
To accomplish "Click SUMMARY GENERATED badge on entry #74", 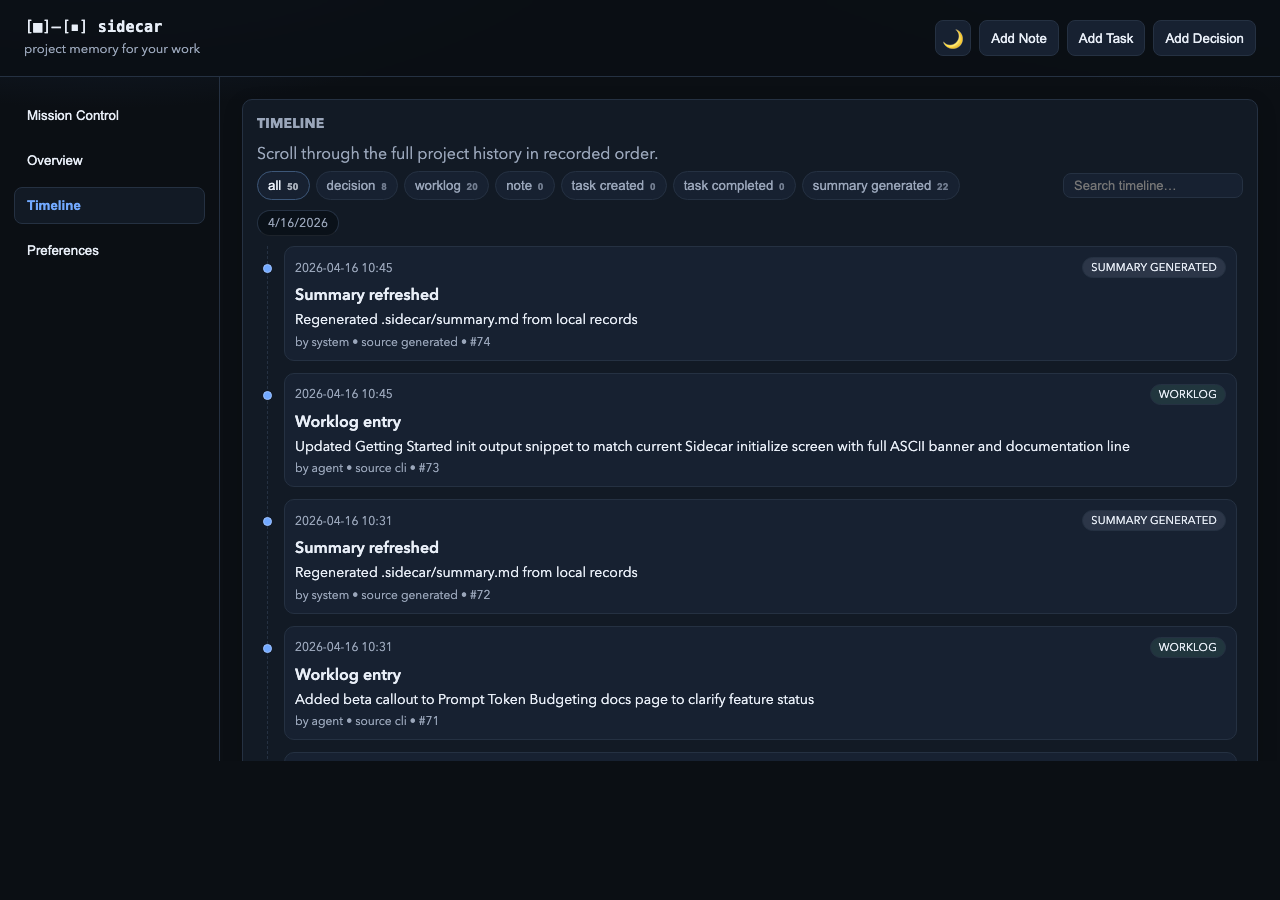I will (1153, 268).
